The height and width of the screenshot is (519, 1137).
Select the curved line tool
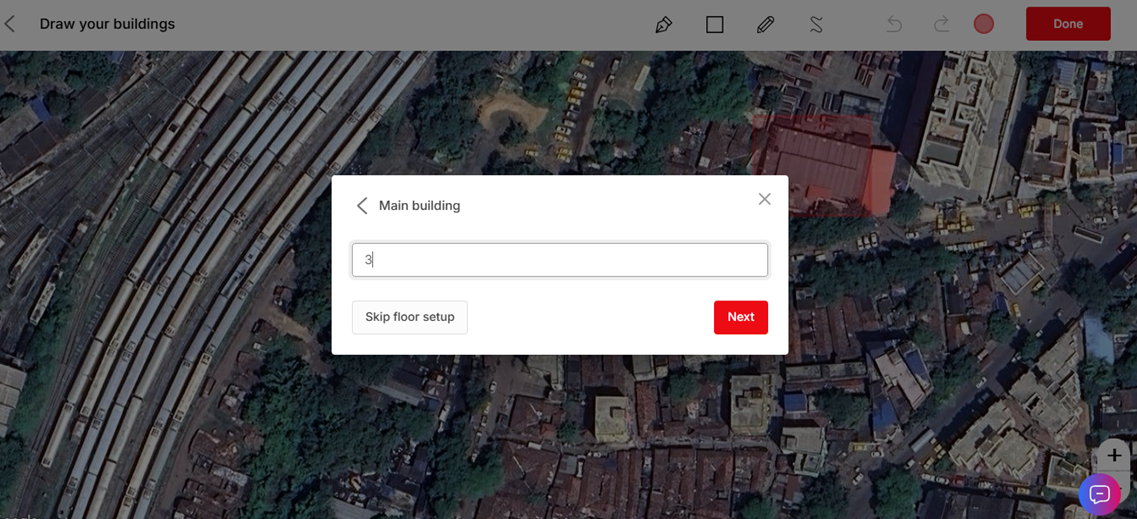click(x=816, y=25)
